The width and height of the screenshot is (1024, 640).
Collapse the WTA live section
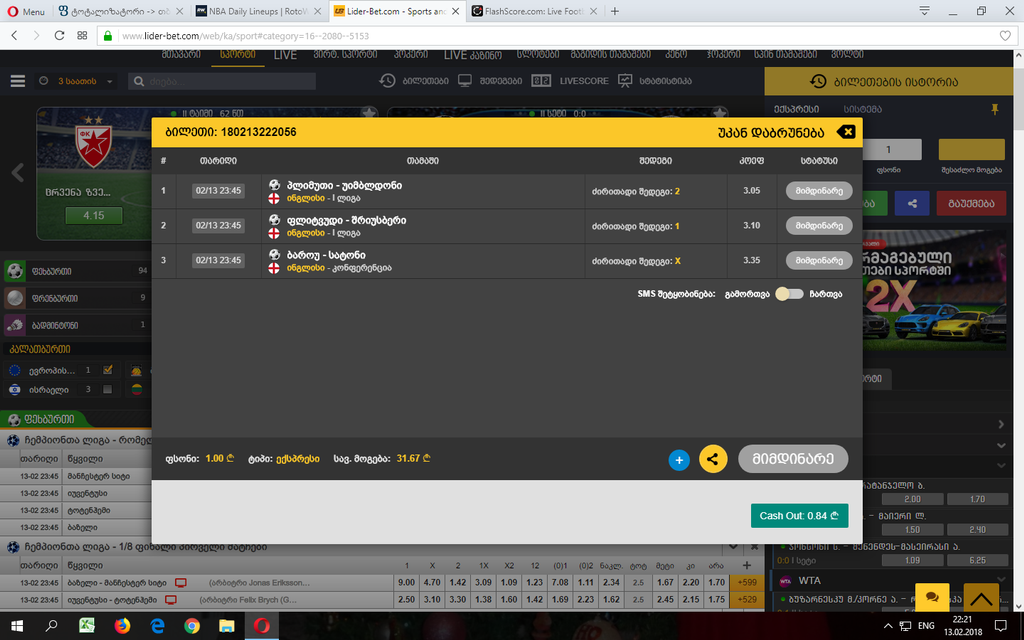point(1000,581)
